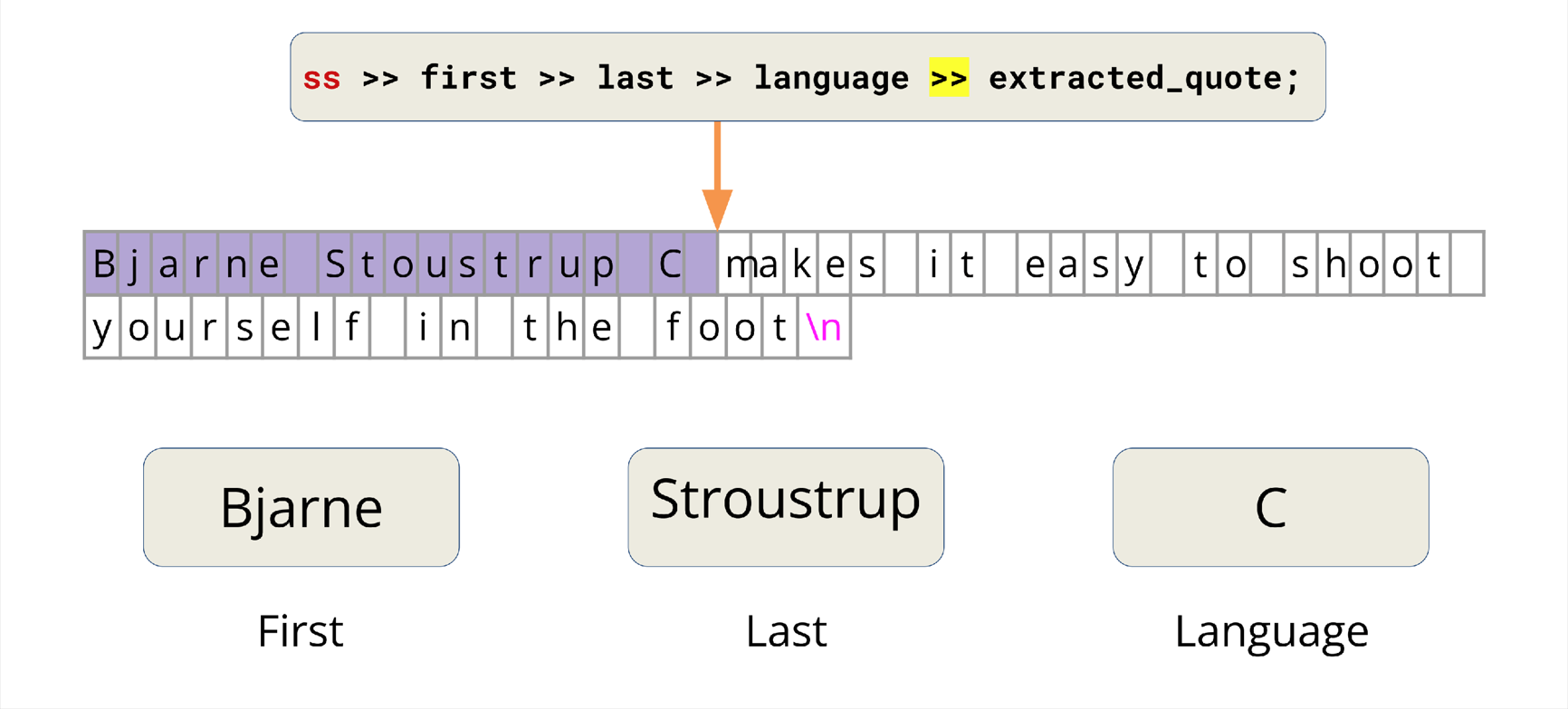Image resolution: width=1568 pixels, height=709 pixels.
Task: Click the purple "C" cell in the buffer row
Action: tap(669, 264)
